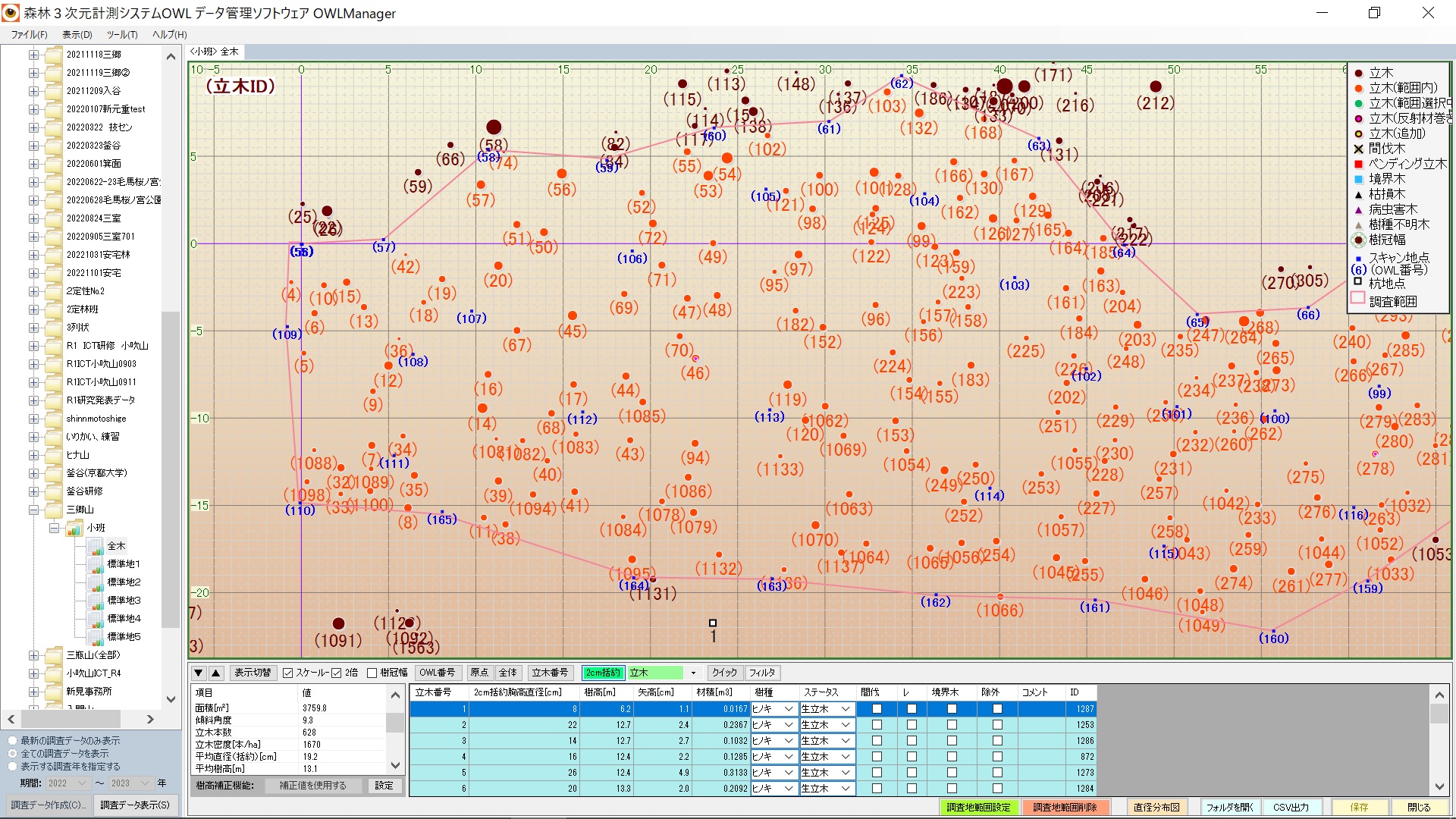This screenshot has height=819, width=1456.
Task: Select tree marker dot for ID 212
Action: coord(1156,86)
